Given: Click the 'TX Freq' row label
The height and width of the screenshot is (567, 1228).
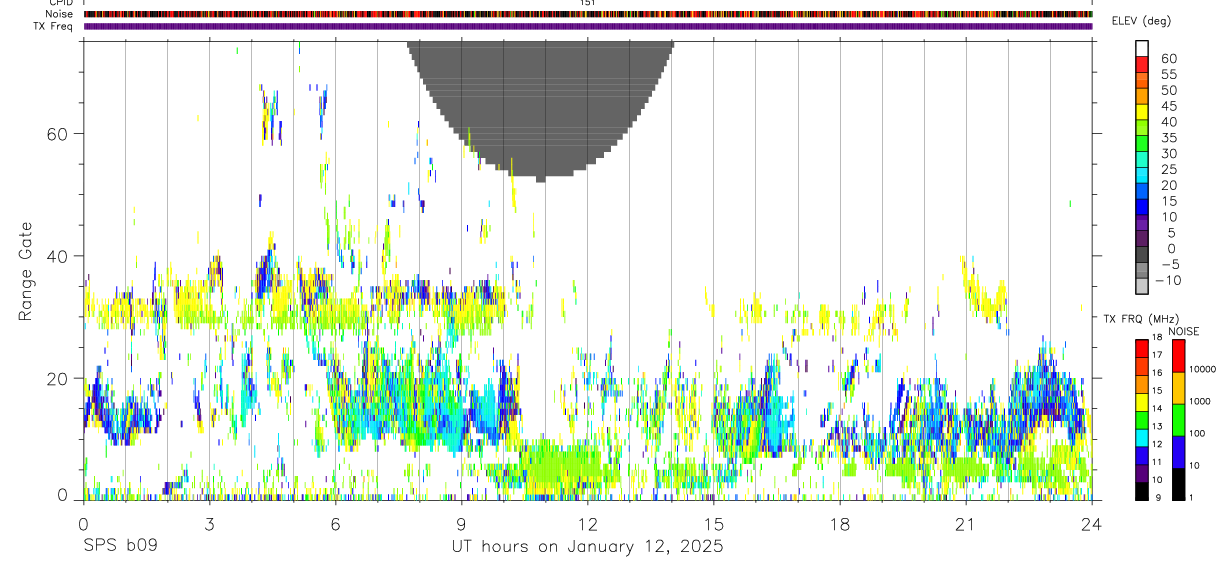Looking at the screenshot, I should click(53, 26).
